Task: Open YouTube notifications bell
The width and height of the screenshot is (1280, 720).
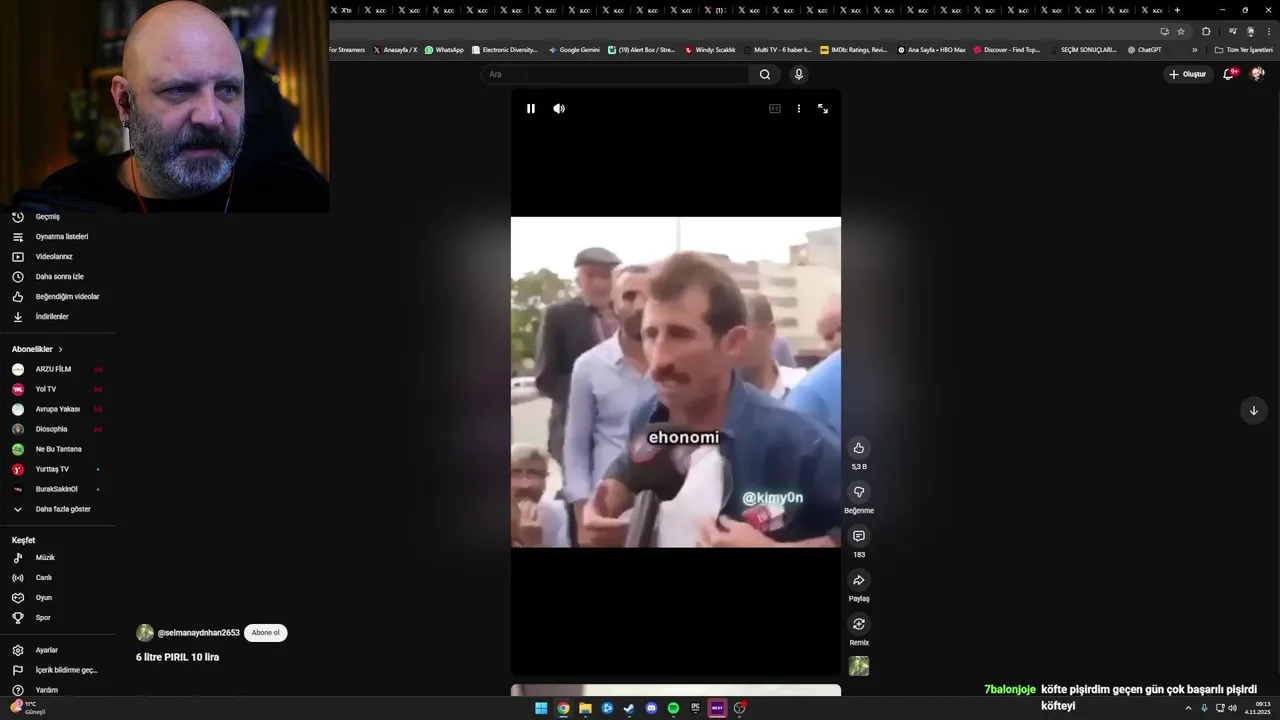Action: point(1229,74)
